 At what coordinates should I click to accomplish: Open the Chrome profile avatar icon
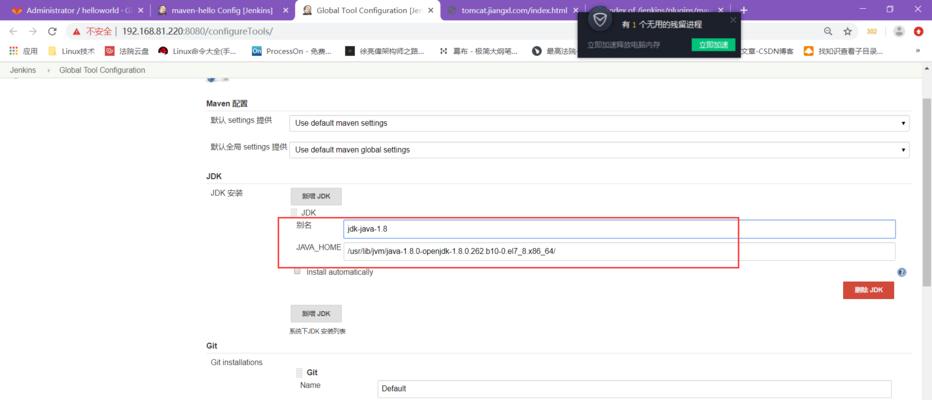[900, 32]
